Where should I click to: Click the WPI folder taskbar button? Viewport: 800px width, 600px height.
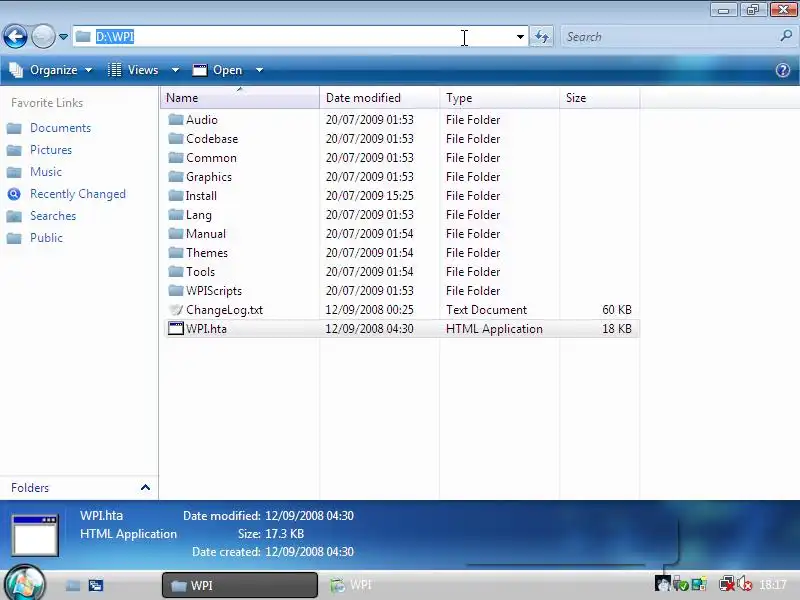(240, 585)
